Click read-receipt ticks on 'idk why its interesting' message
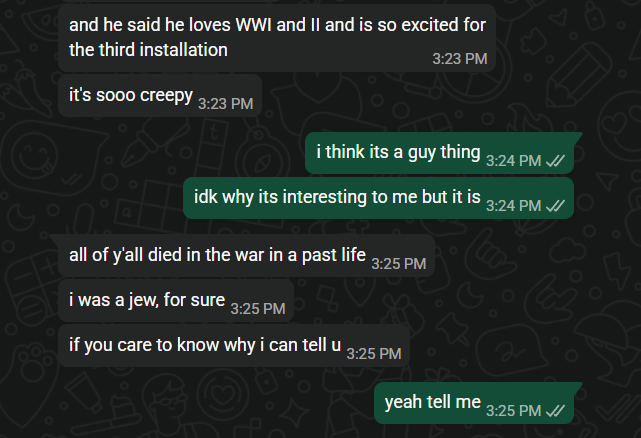This screenshot has height=438, width=641. [x=556, y=206]
